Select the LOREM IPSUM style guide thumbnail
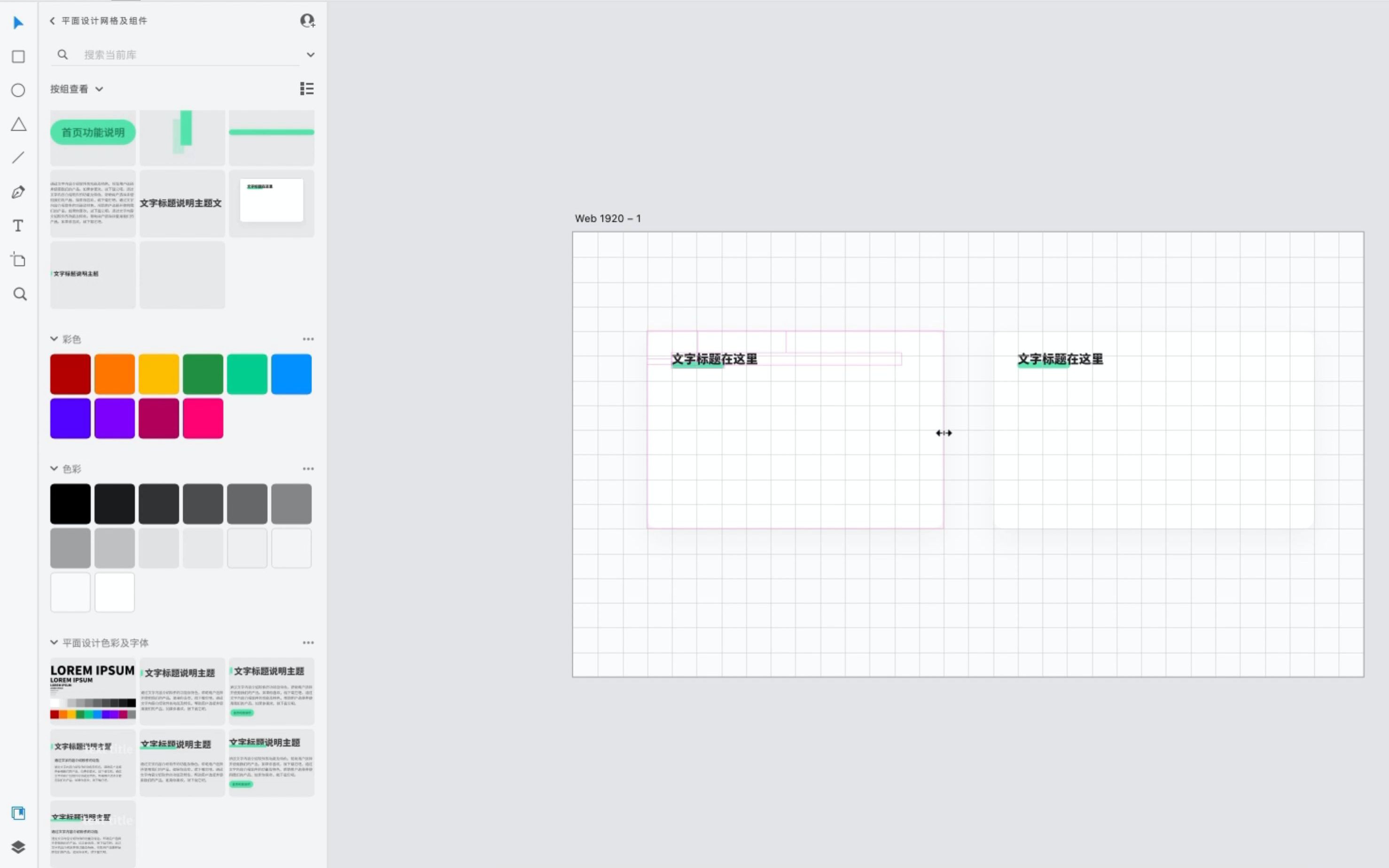 pyautogui.click(x=93, y=691)
